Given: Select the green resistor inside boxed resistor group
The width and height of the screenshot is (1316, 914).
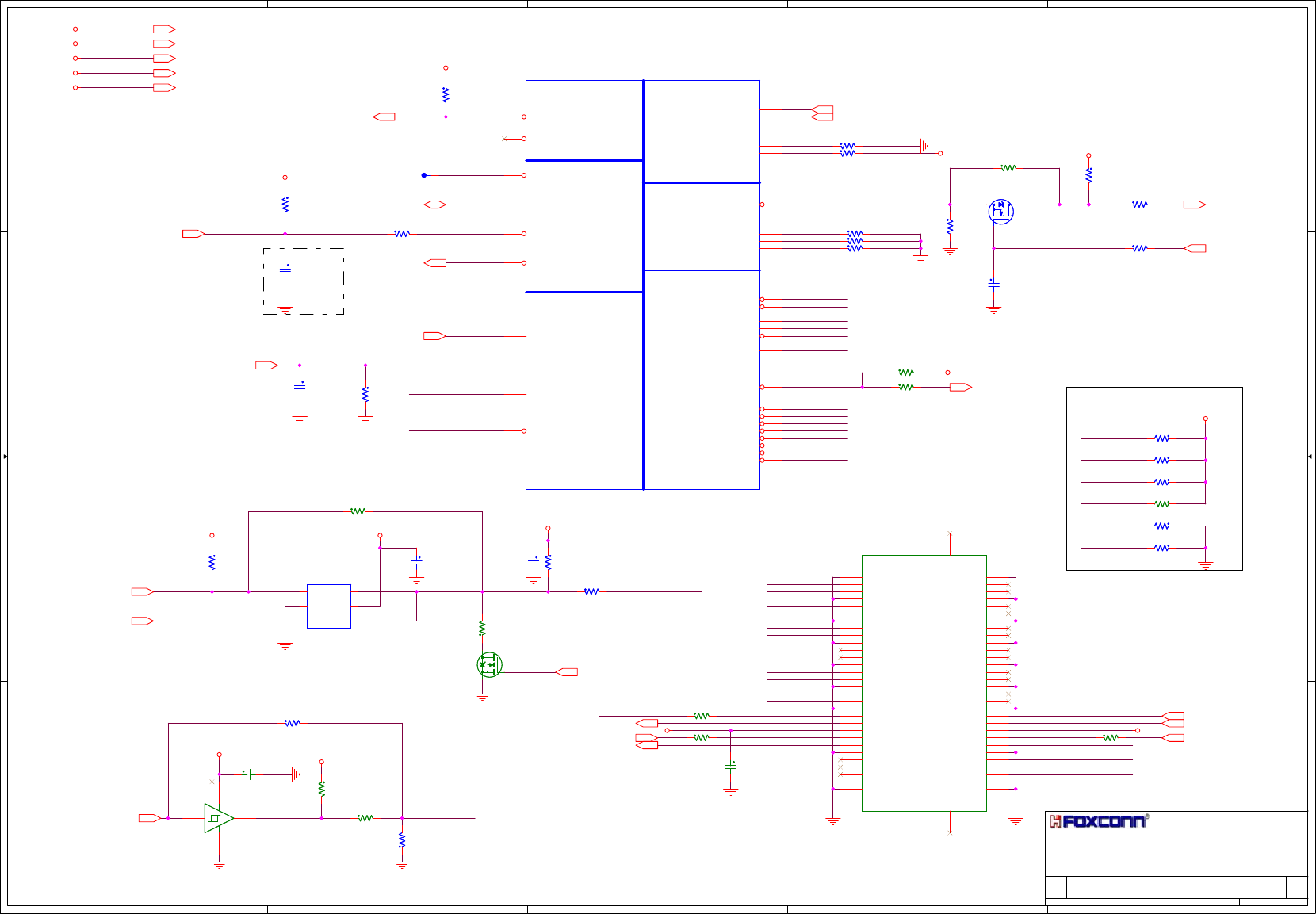Looking at the screenshot, I should coord(1162,504).
